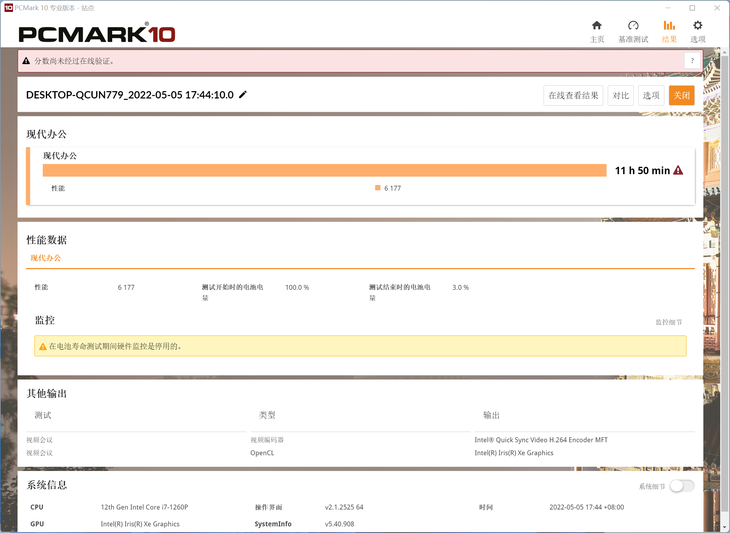The height and width of the screenshot is (533, 730).
Task: Click the result name DESKTOP-QCUN779 title
Action: click(x=129, y=95)
